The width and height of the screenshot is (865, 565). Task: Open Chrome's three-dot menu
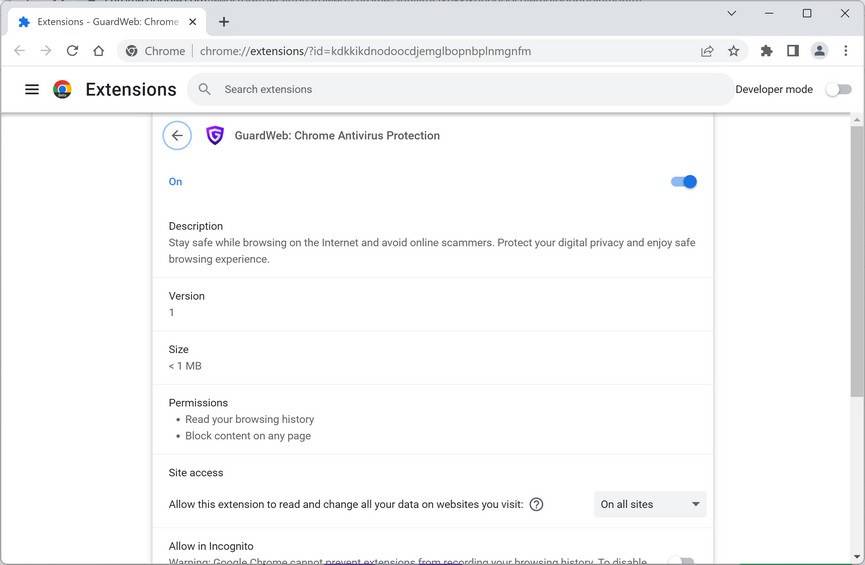(845, 51)
